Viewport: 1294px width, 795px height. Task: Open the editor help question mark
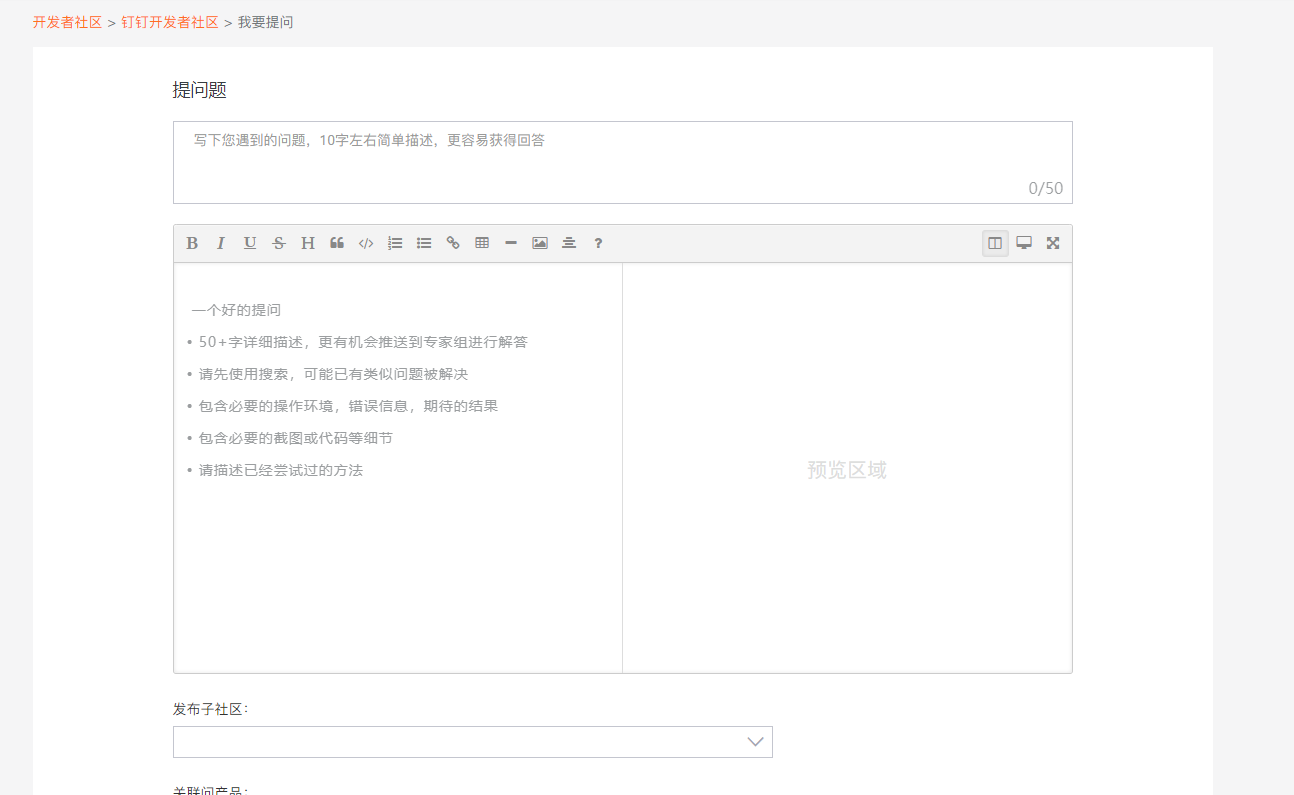pyautogui.click(x=598, y=243)
